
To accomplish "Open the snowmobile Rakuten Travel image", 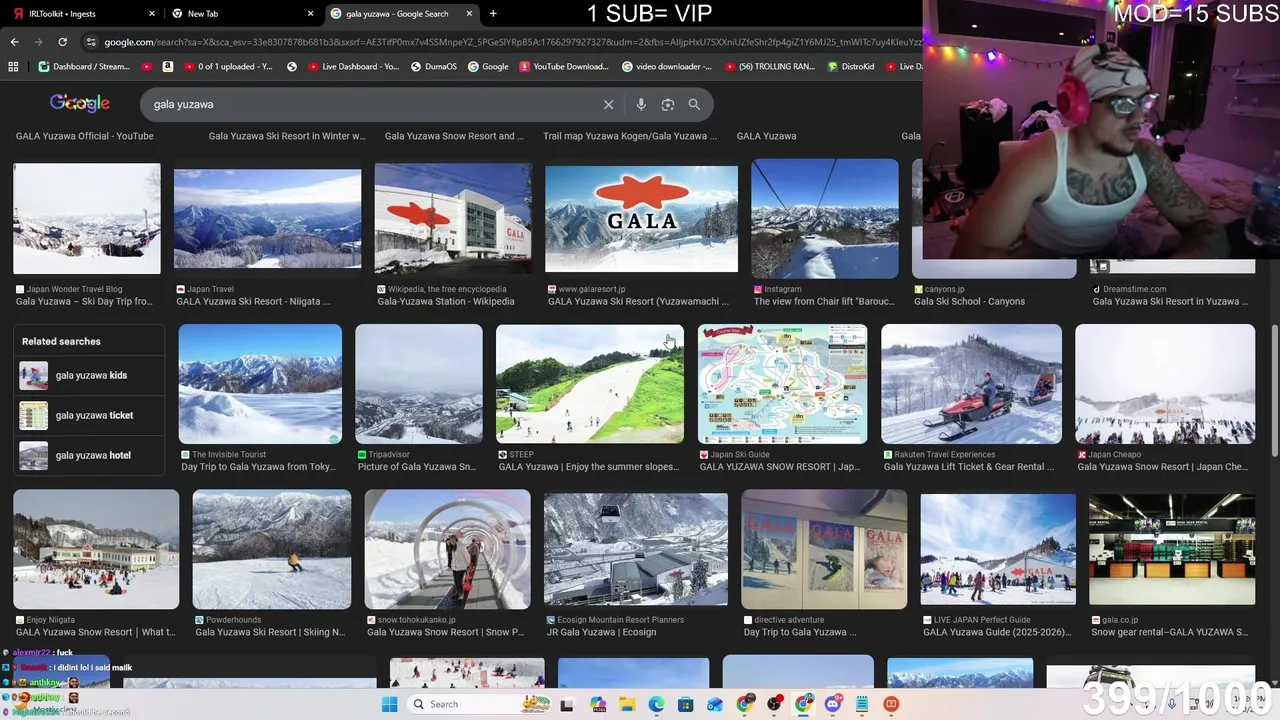I will [971, 383].
